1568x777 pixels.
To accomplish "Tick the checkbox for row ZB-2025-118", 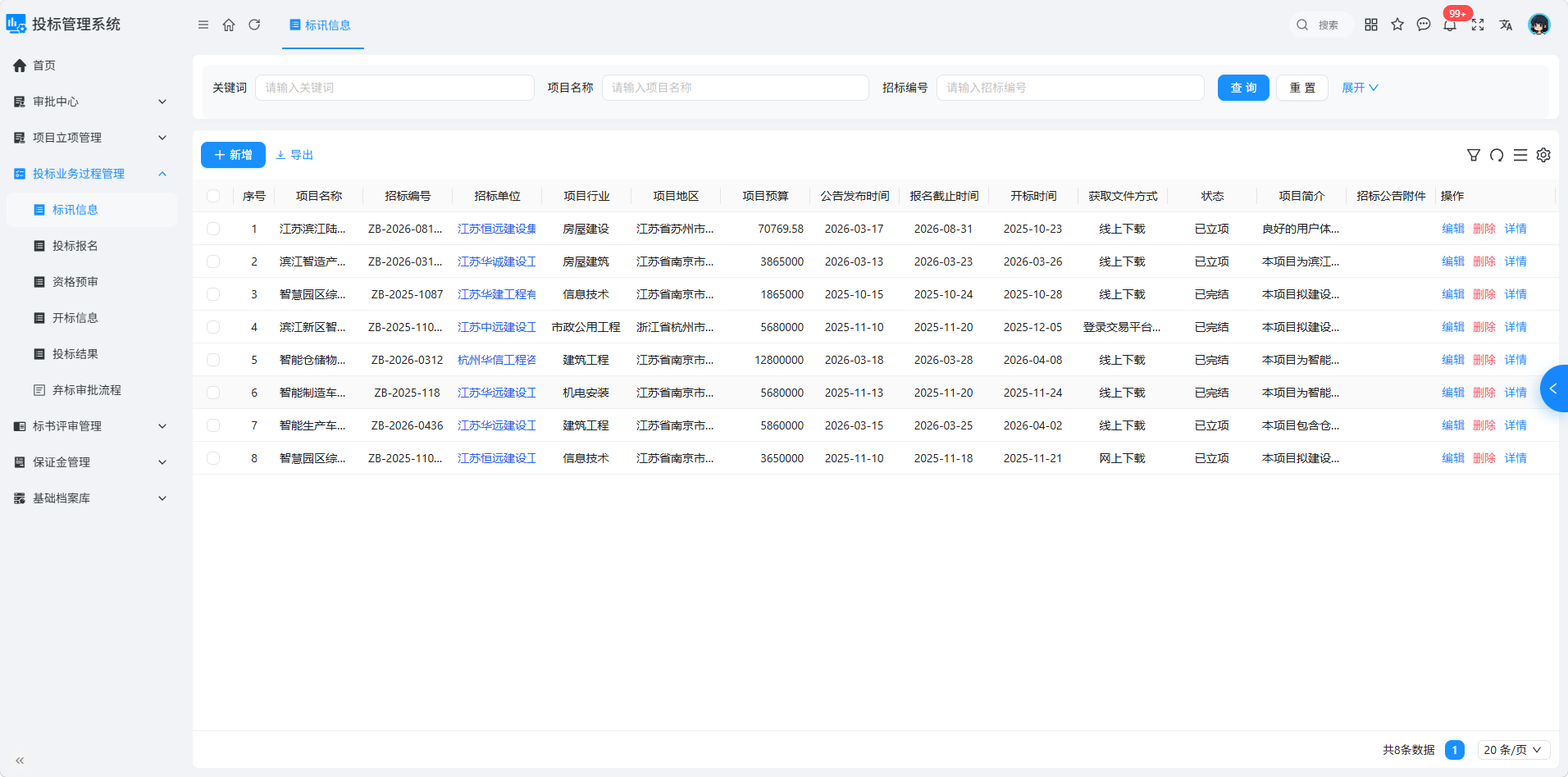I will click(x=213, y=393).
